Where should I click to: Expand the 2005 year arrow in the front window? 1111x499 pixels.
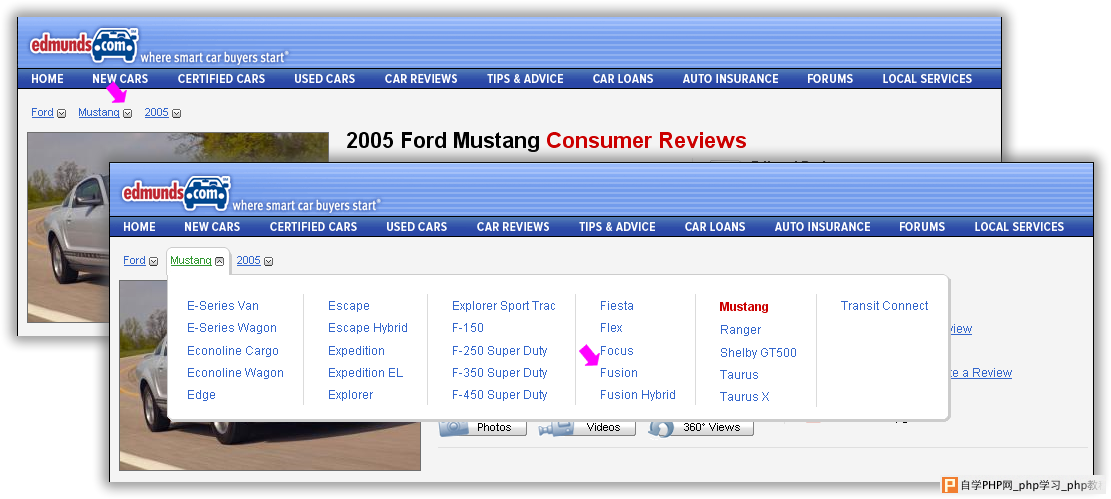[268, 262]
